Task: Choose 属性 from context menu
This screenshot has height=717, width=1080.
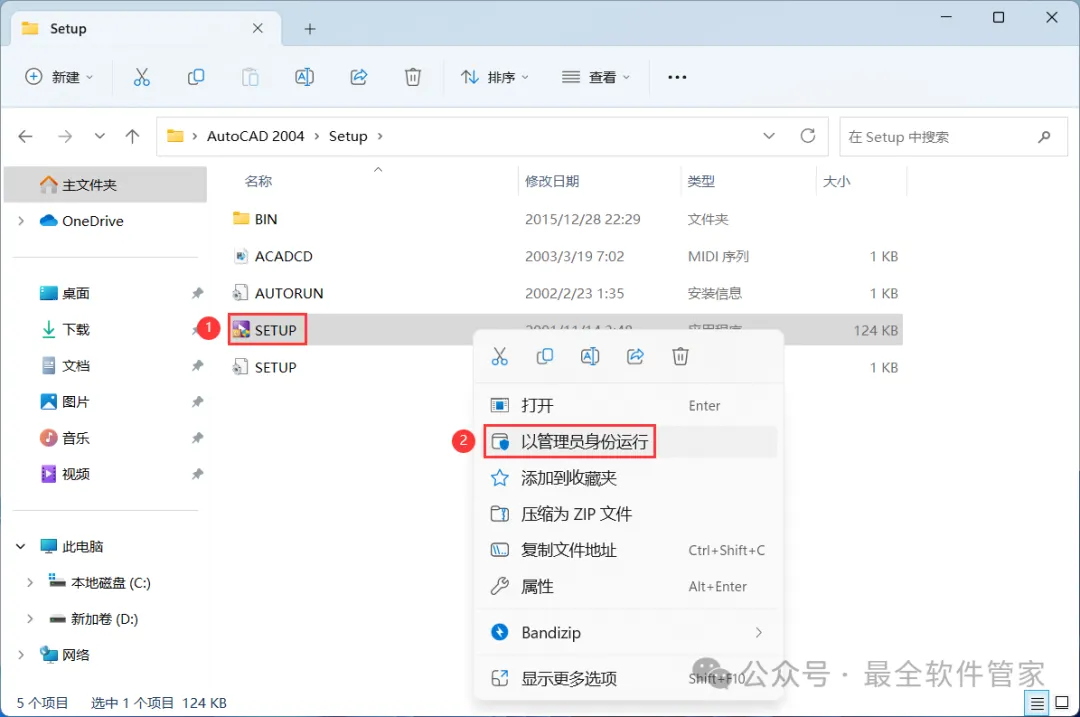Action: 631,586
